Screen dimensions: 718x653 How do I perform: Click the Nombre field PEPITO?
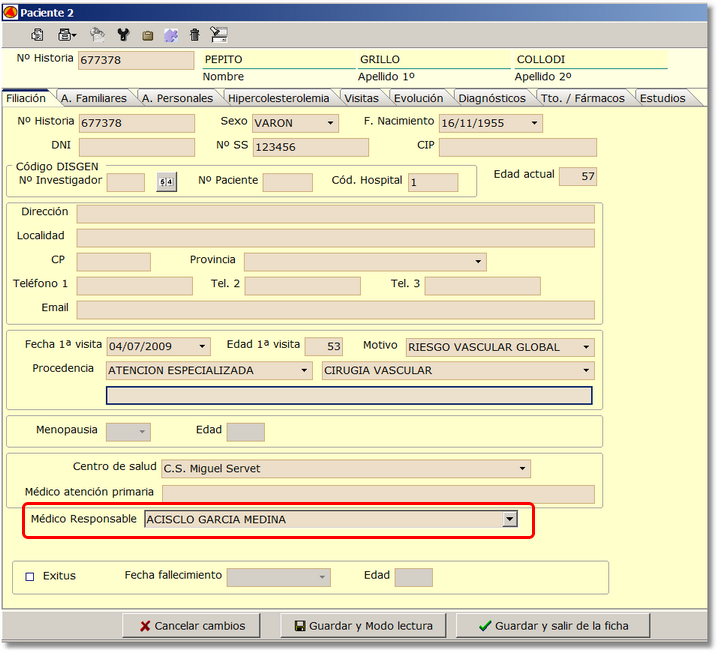click(279, 60)
